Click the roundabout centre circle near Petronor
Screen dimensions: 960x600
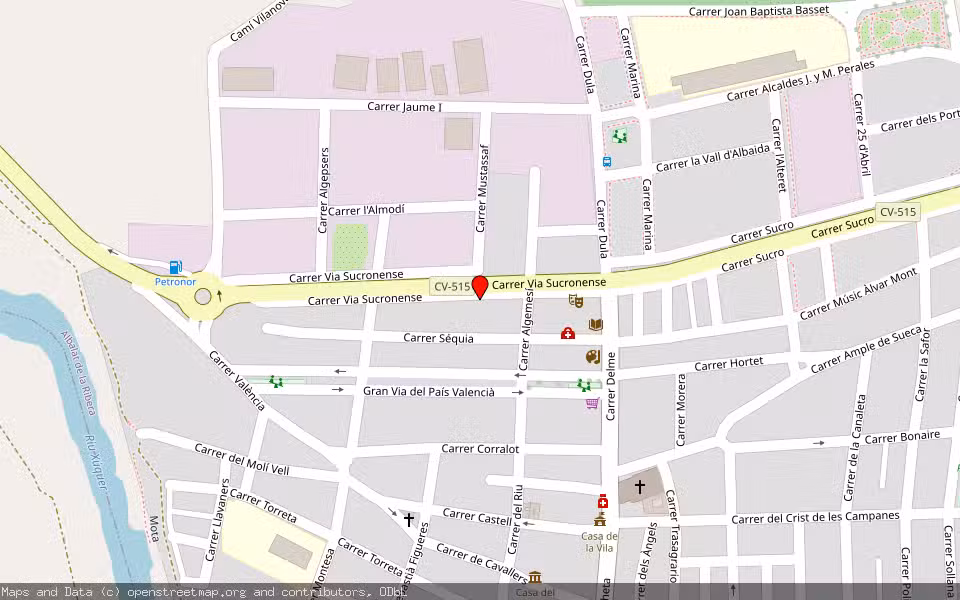(203, 297)
